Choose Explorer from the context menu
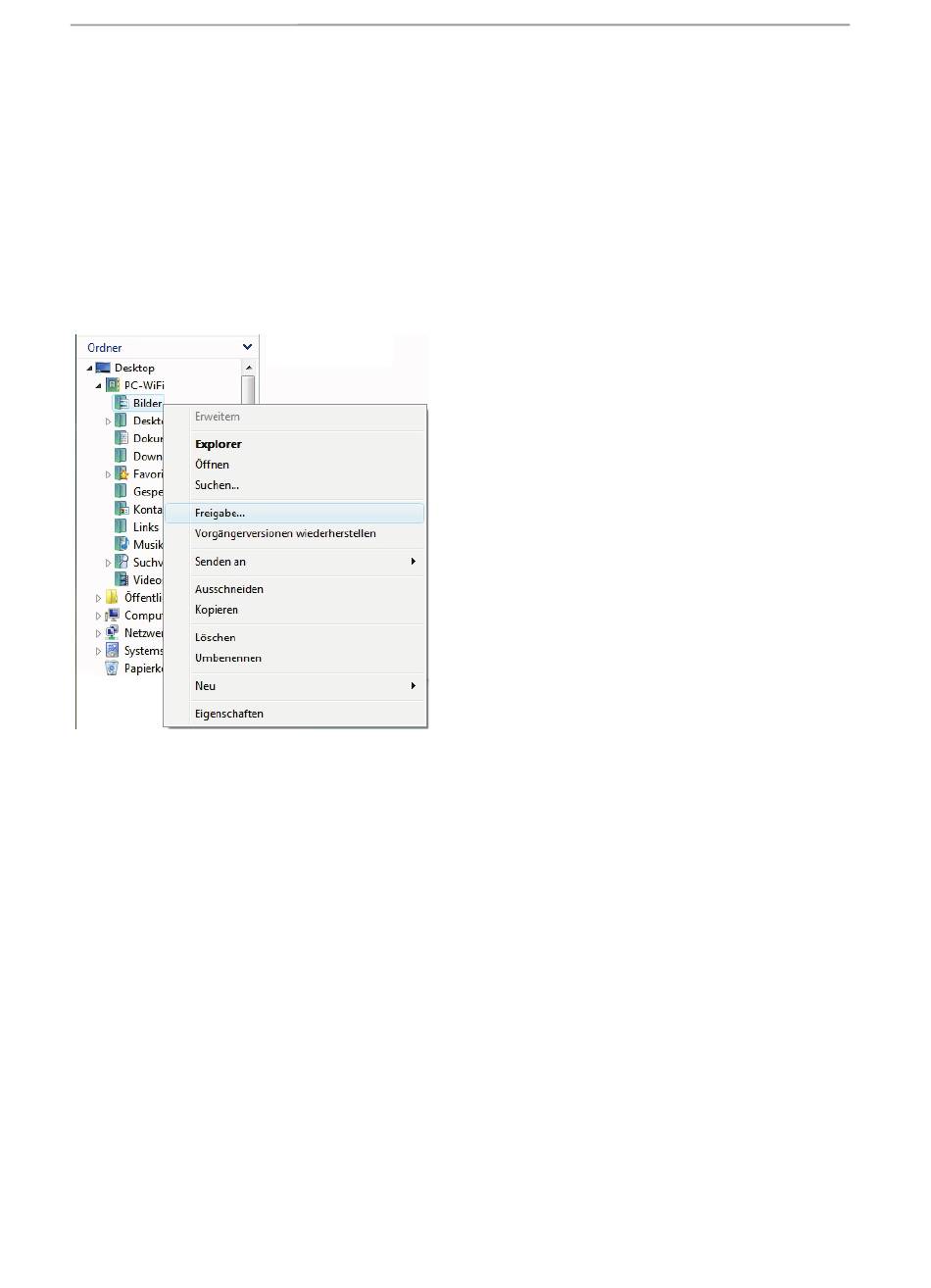 pos(295,444)
